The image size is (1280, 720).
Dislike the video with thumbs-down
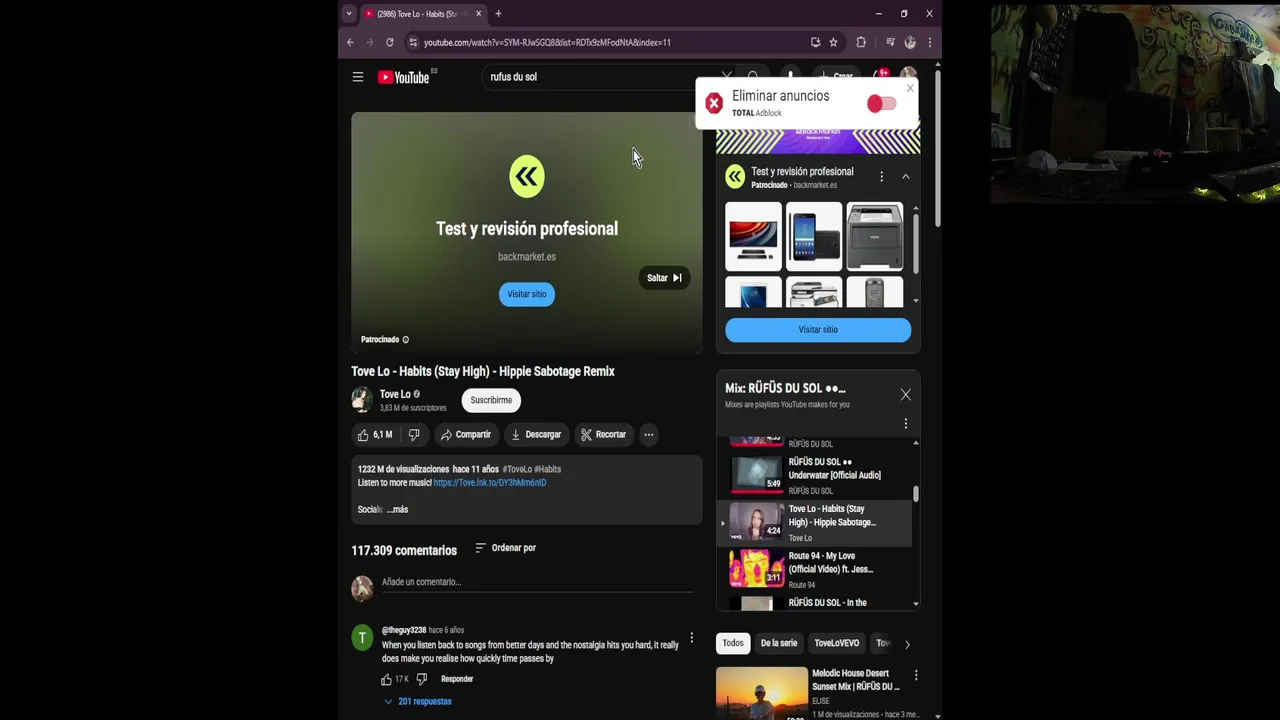(414, 435)
